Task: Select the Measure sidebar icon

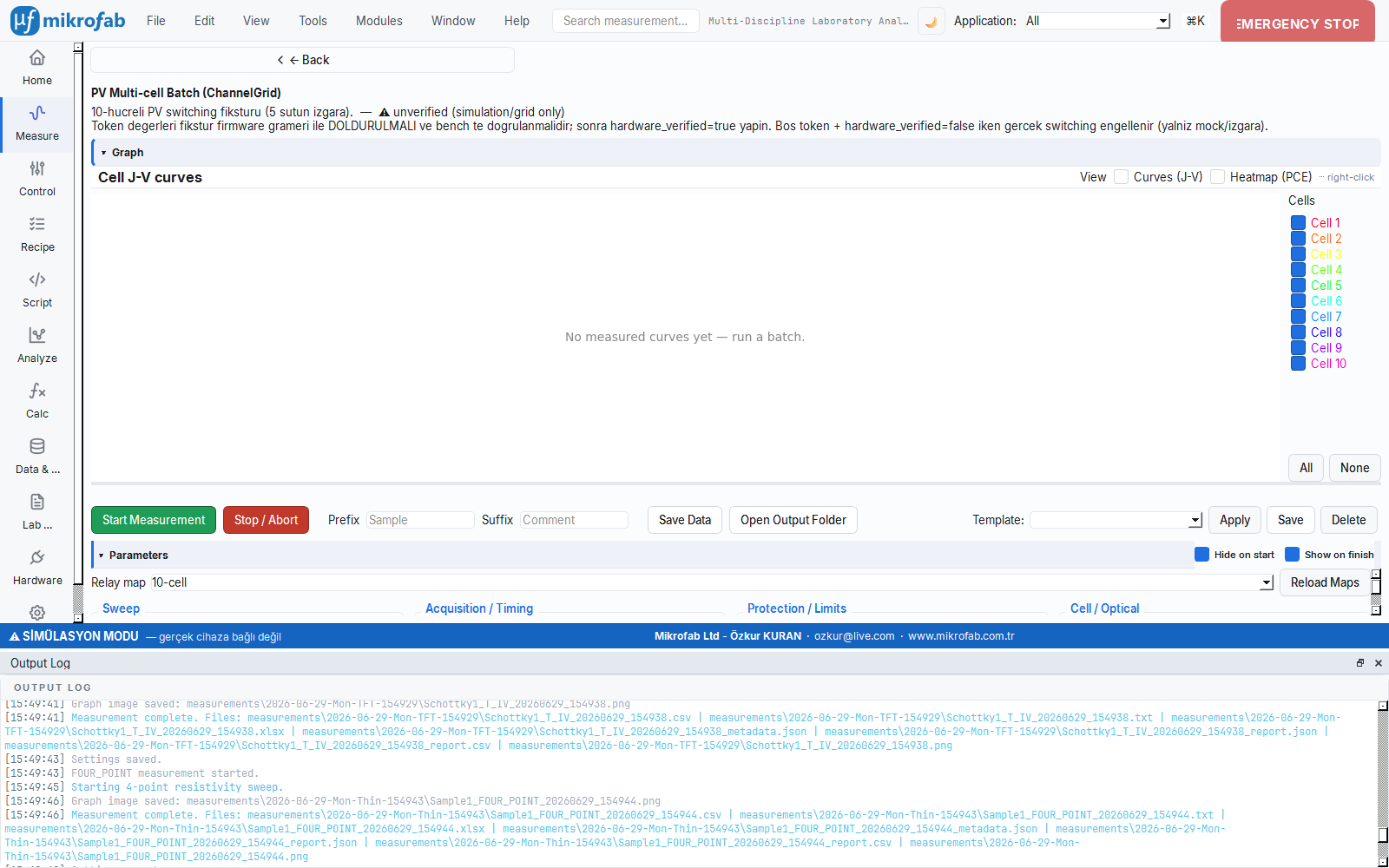Action: (x=37, y=123)
